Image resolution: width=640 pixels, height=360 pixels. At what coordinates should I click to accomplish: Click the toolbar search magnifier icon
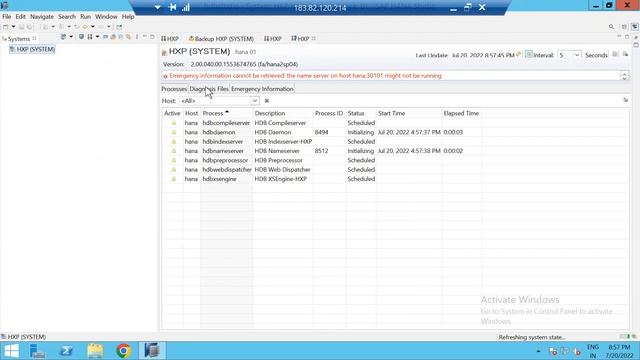[x=611, y=27]
